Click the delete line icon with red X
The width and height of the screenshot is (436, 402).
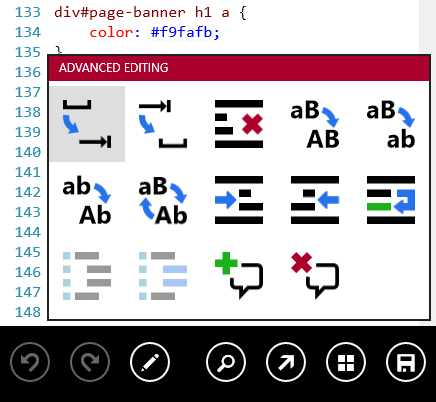click(x=239, y=124)
